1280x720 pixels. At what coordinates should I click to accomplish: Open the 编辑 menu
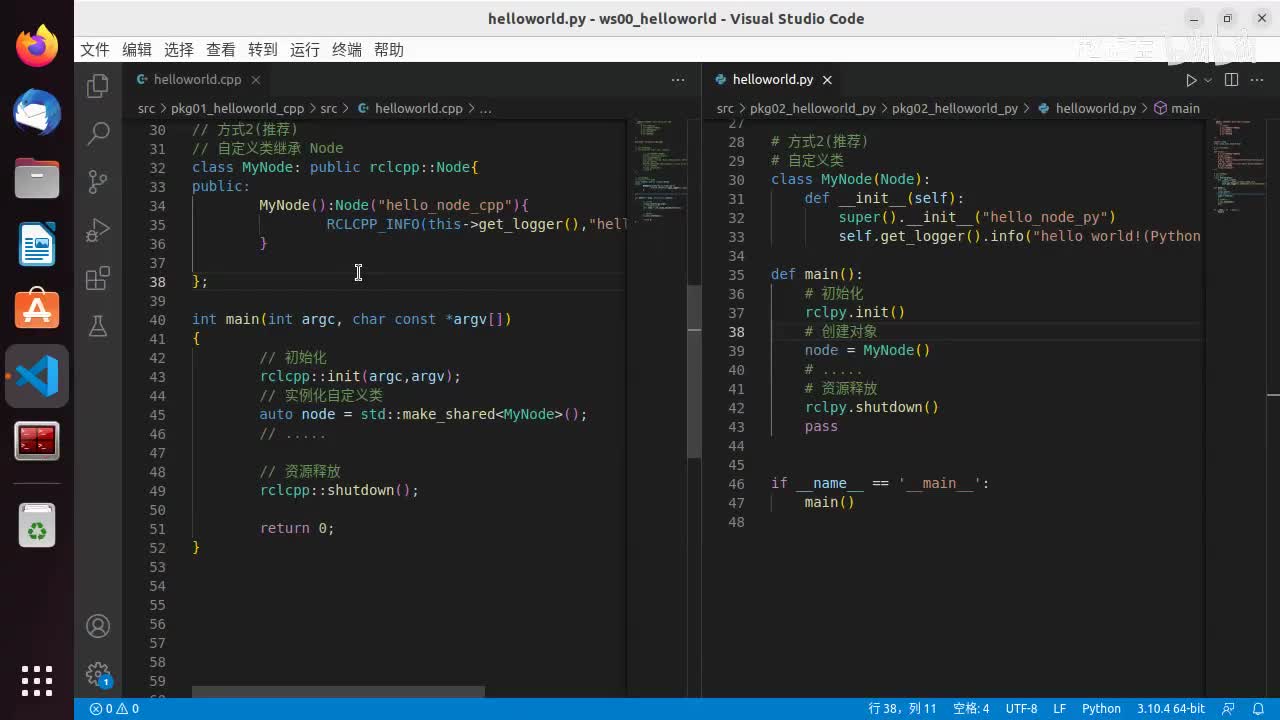coord(137,50)
